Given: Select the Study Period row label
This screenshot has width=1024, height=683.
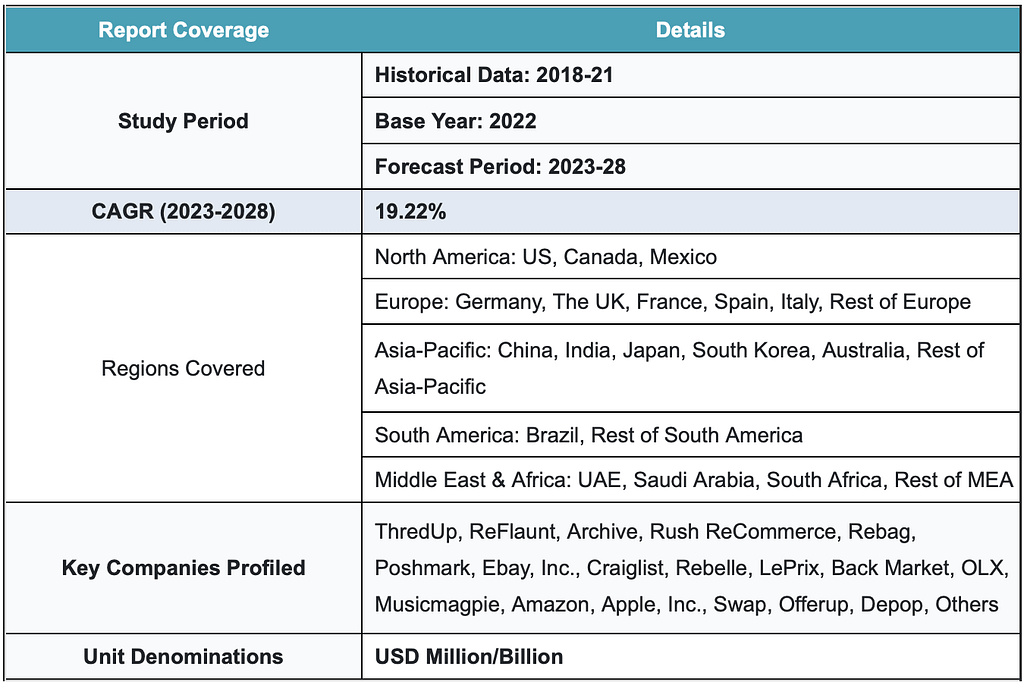Looking at the screenshot, I should coord(183,121).
